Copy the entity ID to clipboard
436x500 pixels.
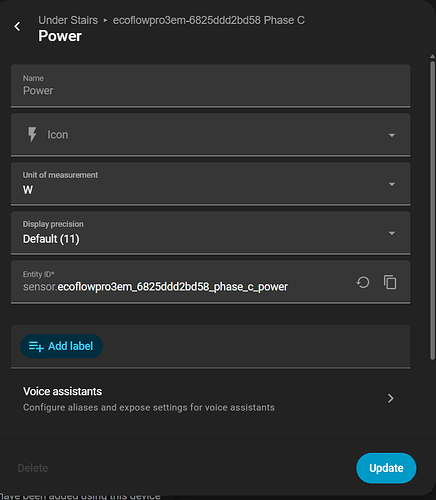coord(390,282)
